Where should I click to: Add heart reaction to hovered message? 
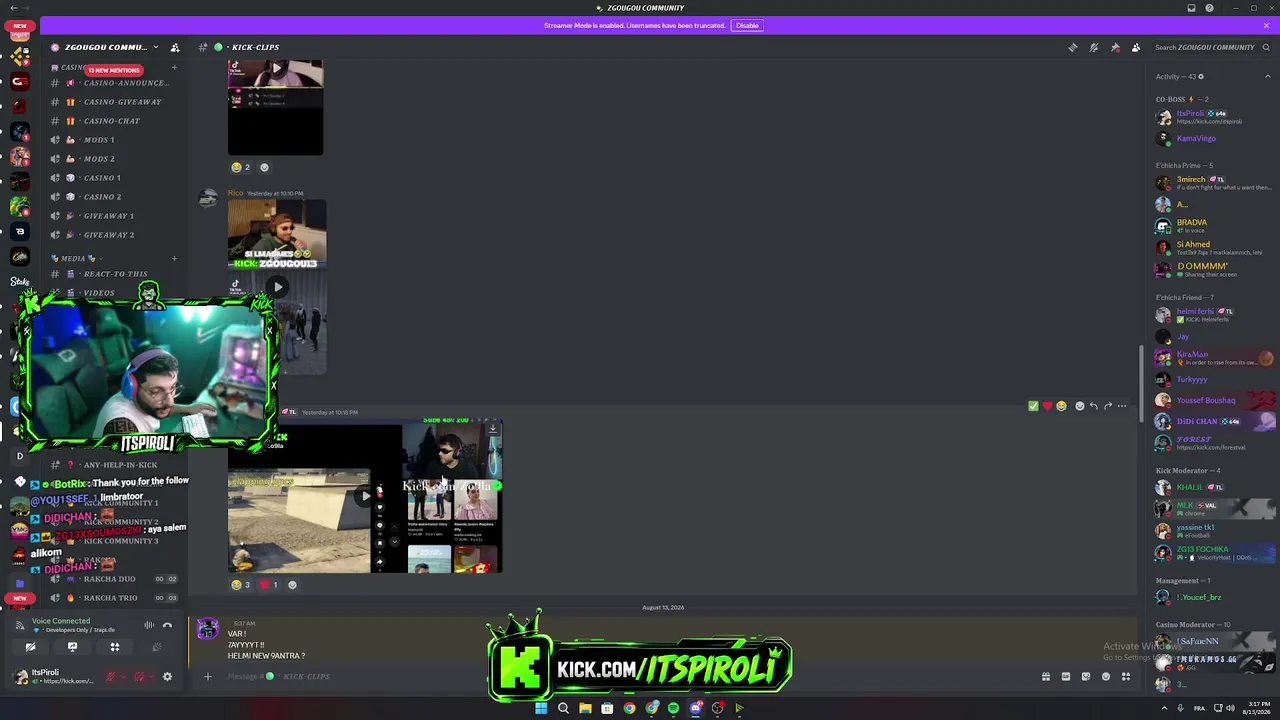tap(1047, 406)
